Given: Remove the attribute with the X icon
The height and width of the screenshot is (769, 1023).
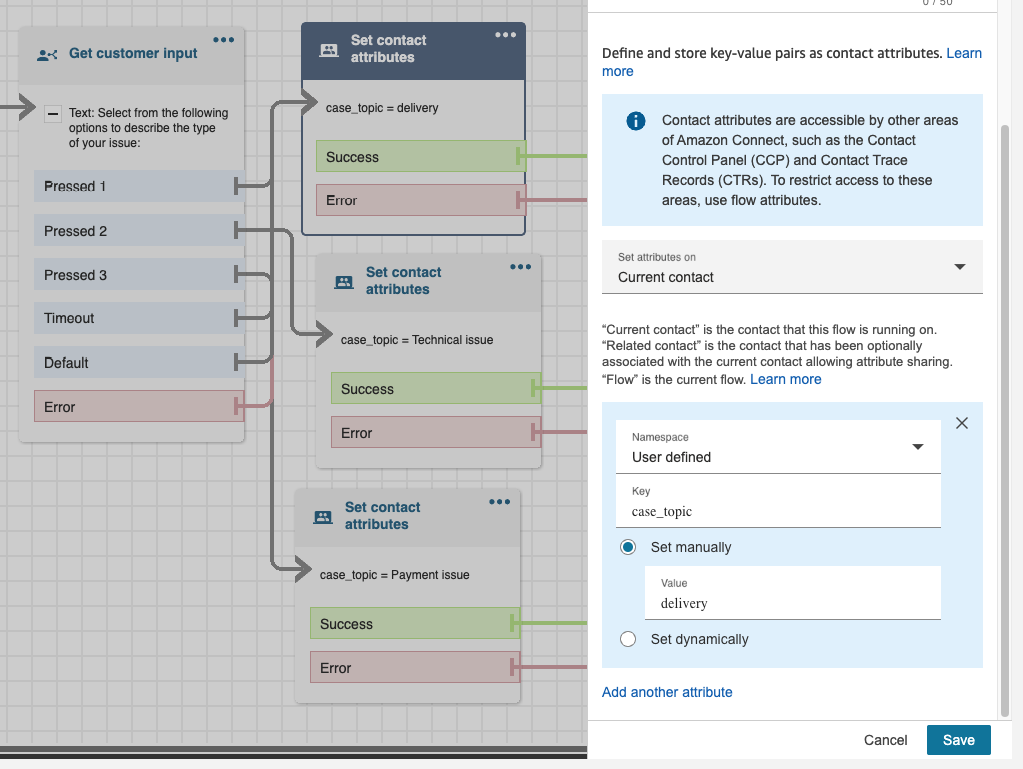Looking at the screenshot, I should coord(962,423).
